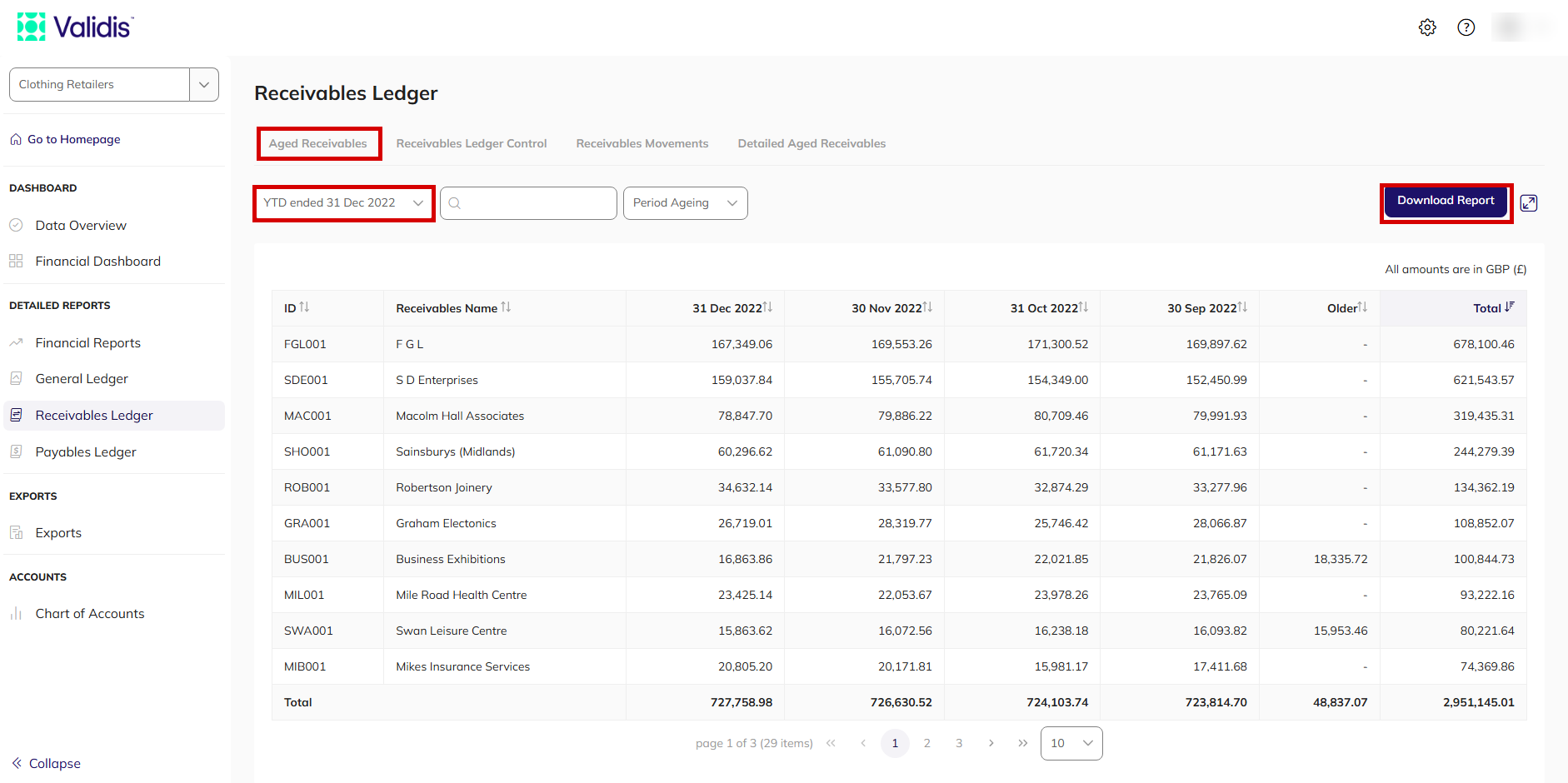Click the expand report fullscreen icon

tap(1529, 203)
